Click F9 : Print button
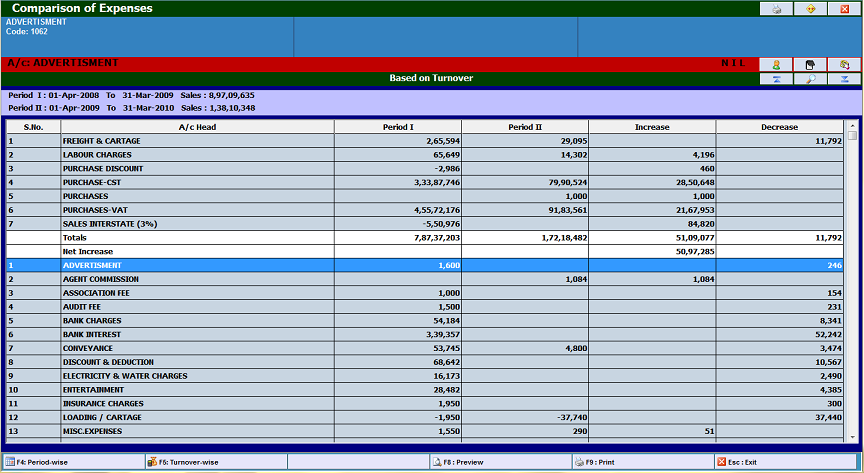The image size is (864, 473). tap(642, 462)
